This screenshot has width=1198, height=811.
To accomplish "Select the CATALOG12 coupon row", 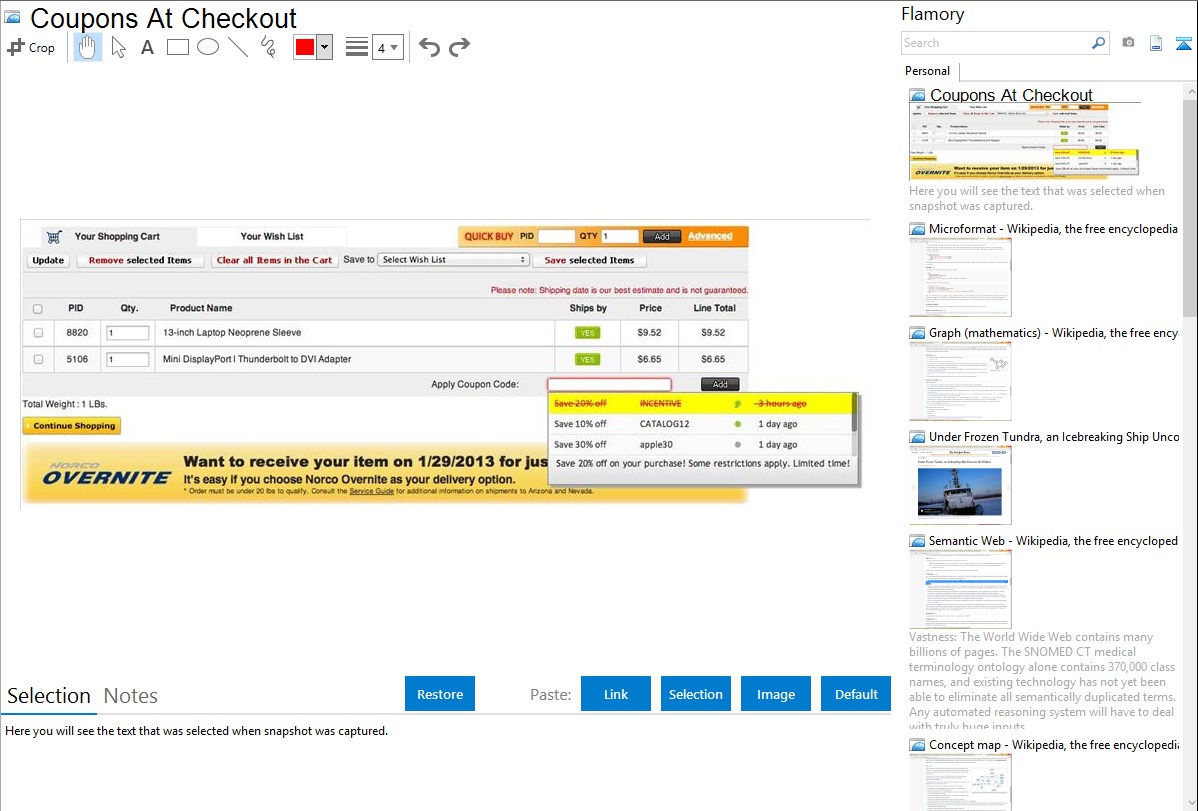I will [x=700, y=424].
